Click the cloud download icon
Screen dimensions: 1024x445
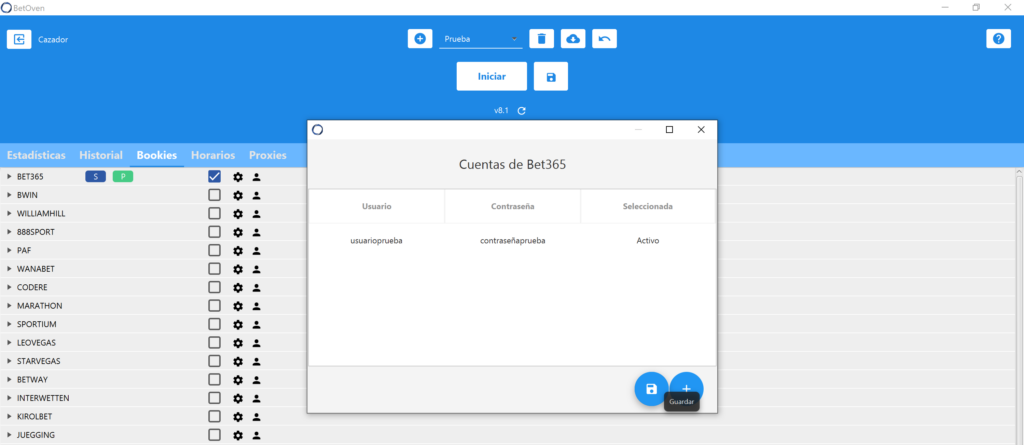pos(573,39)
